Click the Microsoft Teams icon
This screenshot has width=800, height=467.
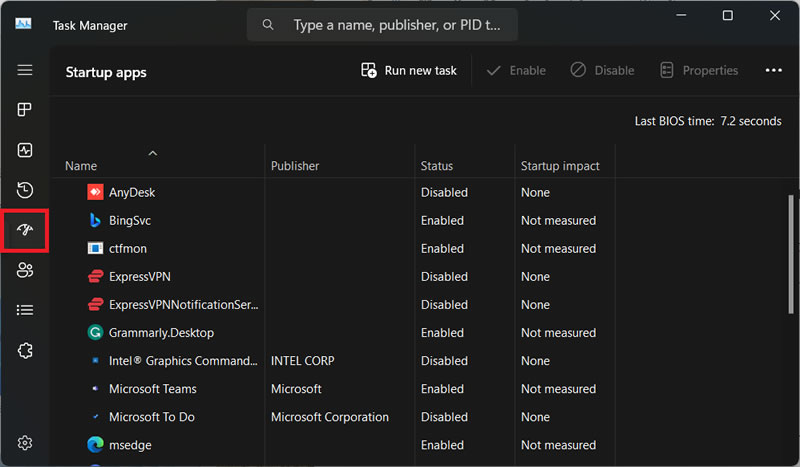click(95, 388)
